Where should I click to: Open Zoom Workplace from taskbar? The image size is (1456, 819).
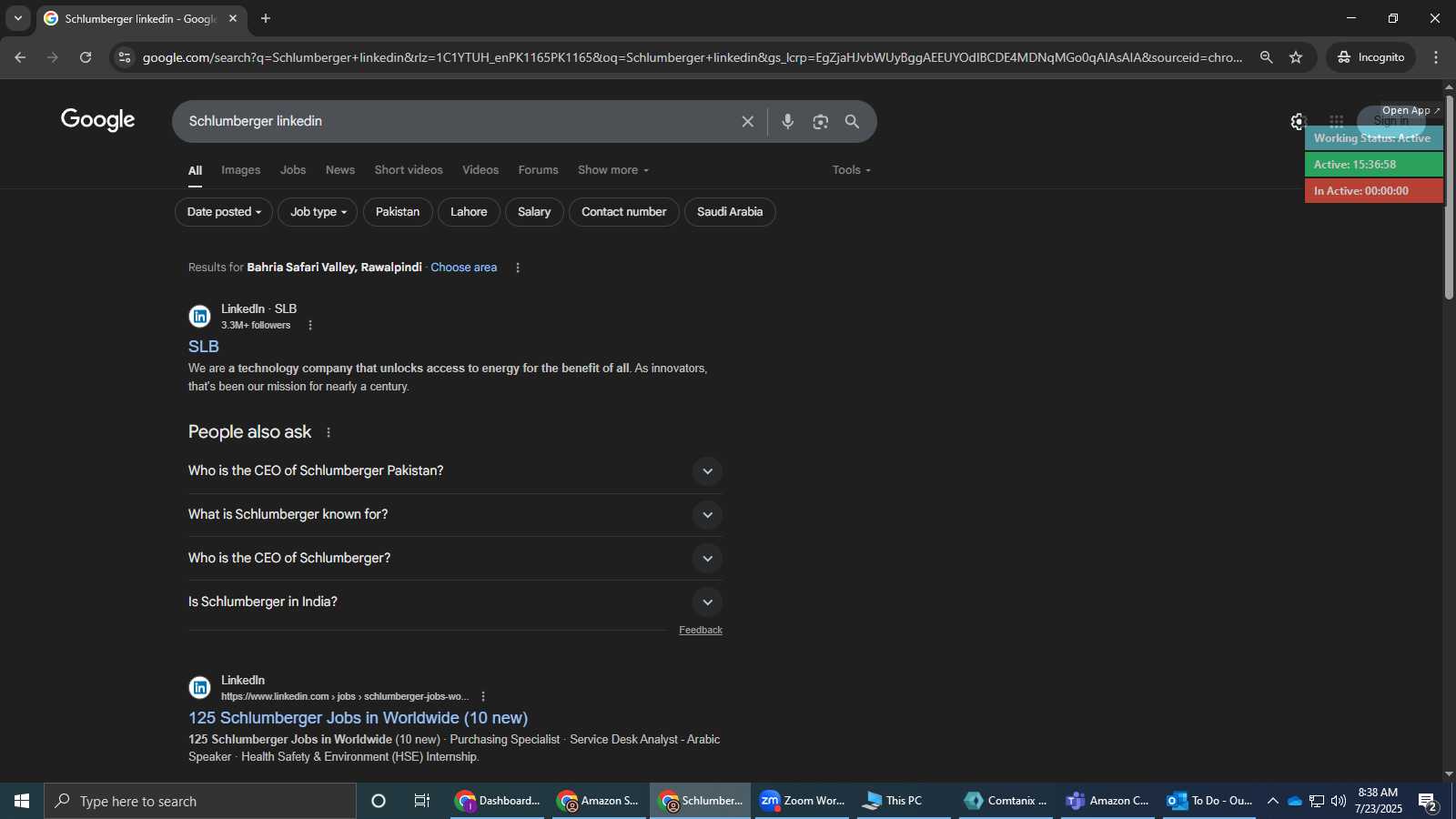coord(803,801)
